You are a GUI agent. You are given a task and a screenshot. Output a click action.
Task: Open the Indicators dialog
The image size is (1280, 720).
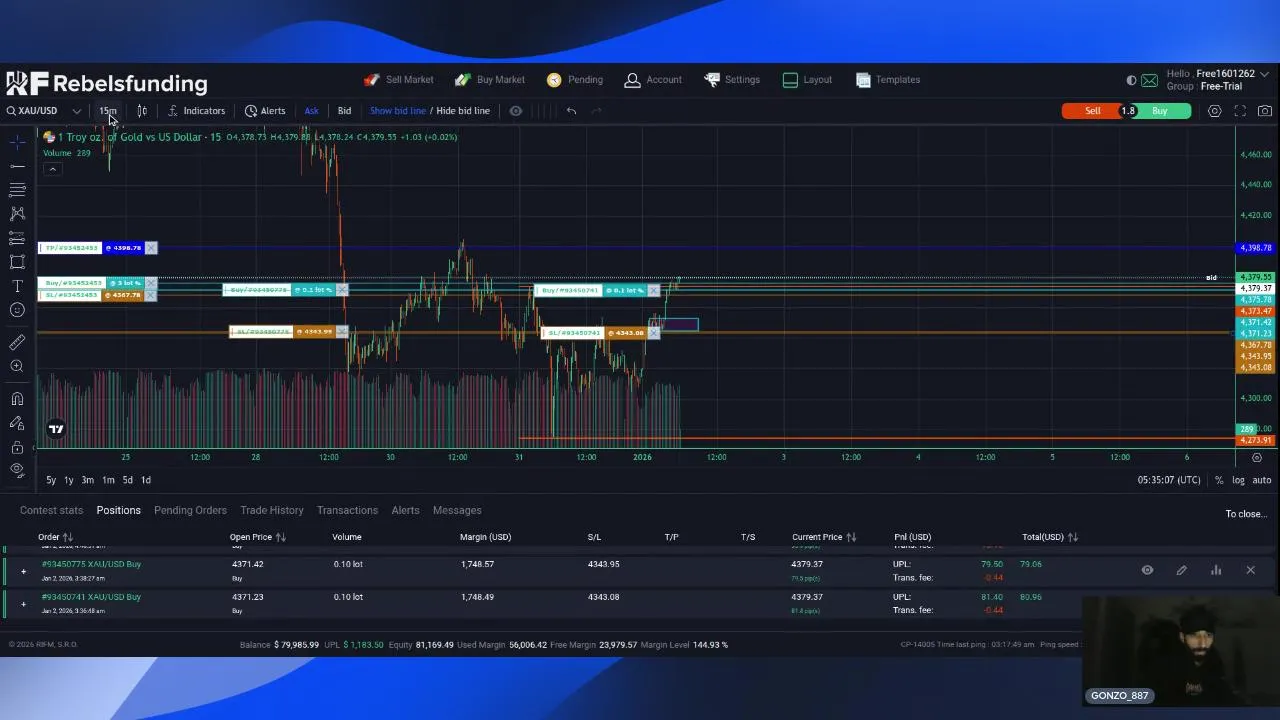(x=196, y=111)
